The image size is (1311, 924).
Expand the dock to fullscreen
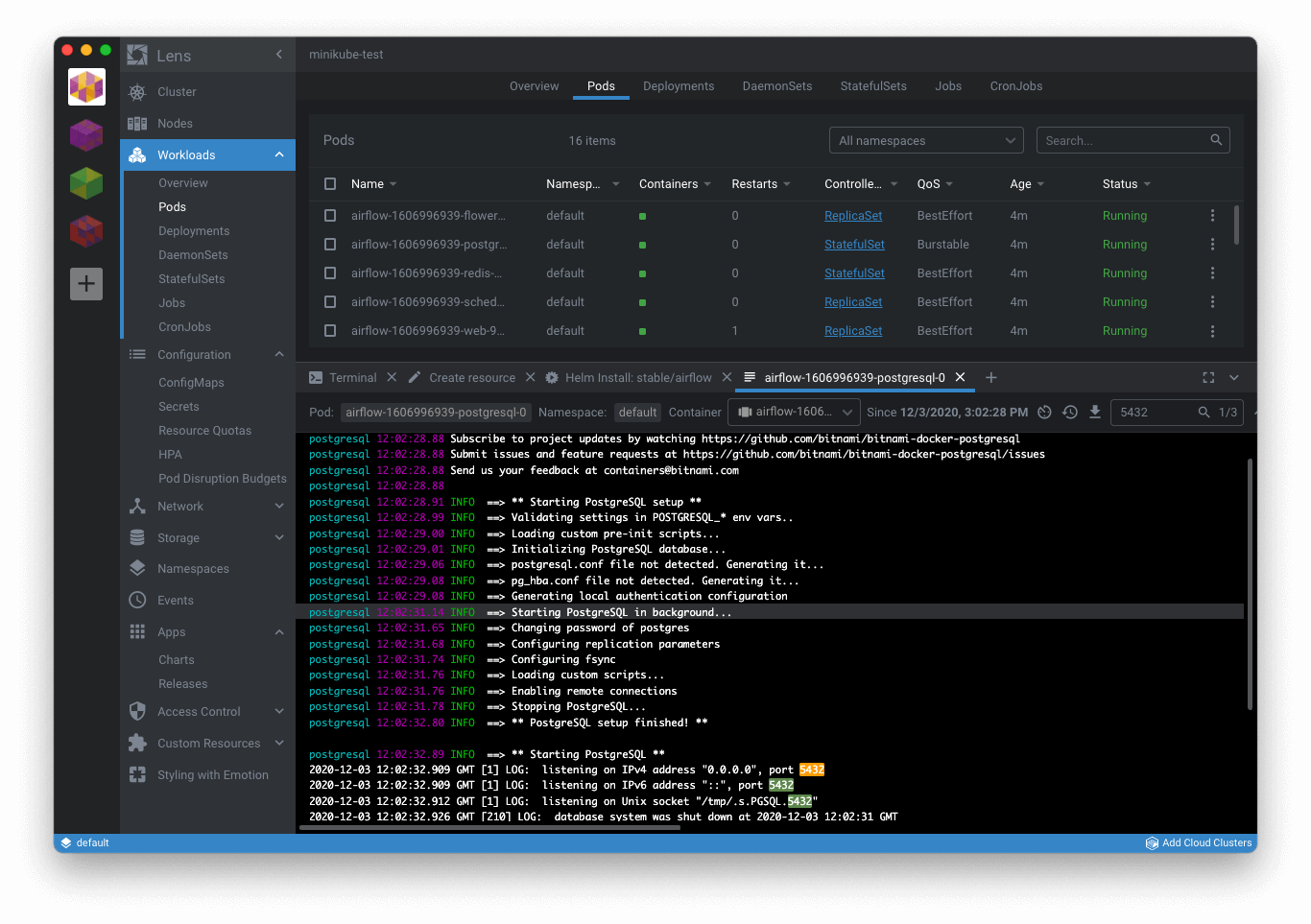(x=1209, y=377)
